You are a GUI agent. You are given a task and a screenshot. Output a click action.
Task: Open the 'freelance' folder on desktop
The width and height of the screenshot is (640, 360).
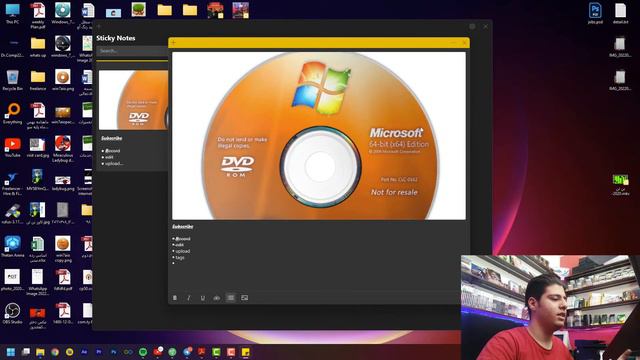[38, 80]
